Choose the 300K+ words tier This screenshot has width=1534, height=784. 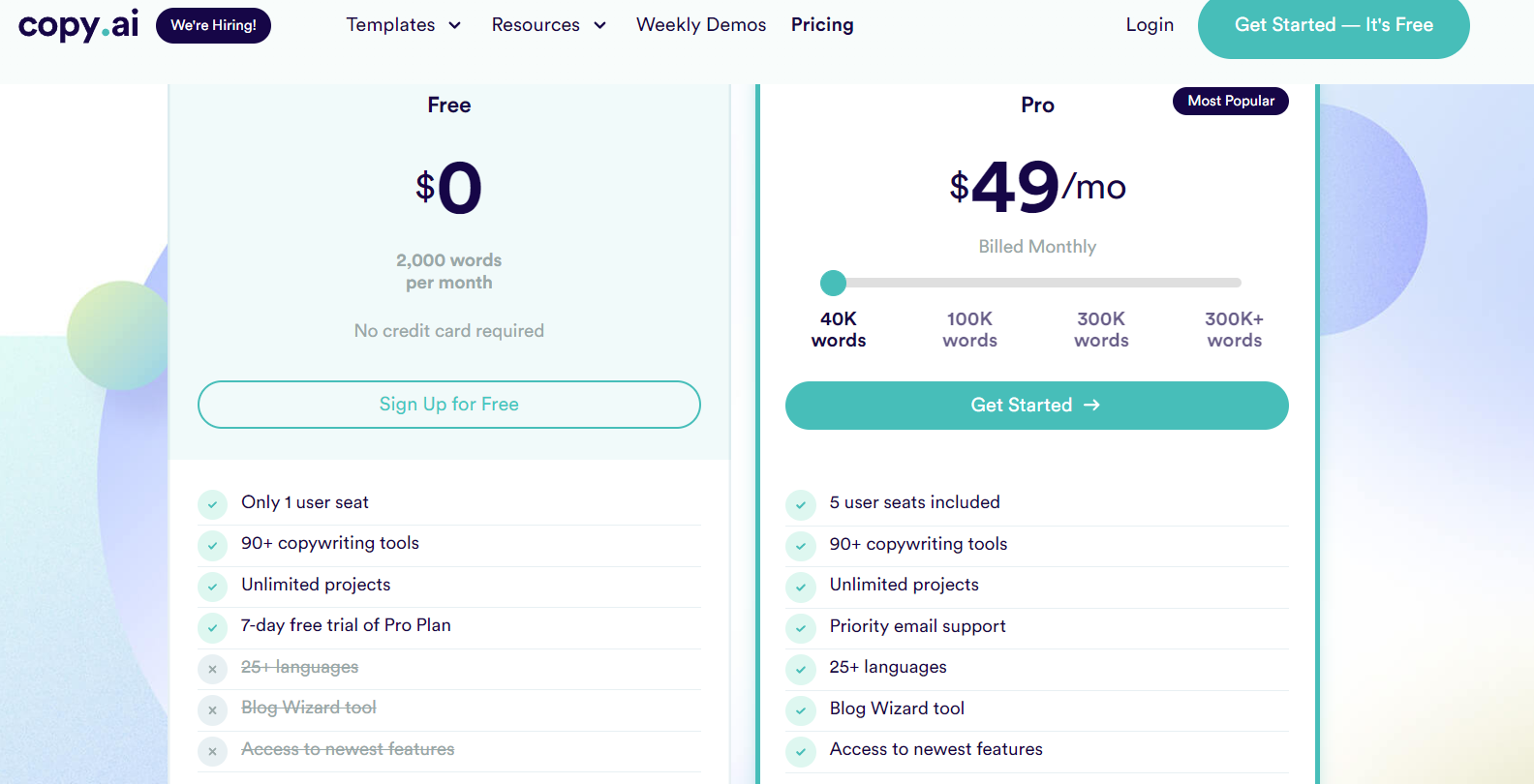[1234, 329]
